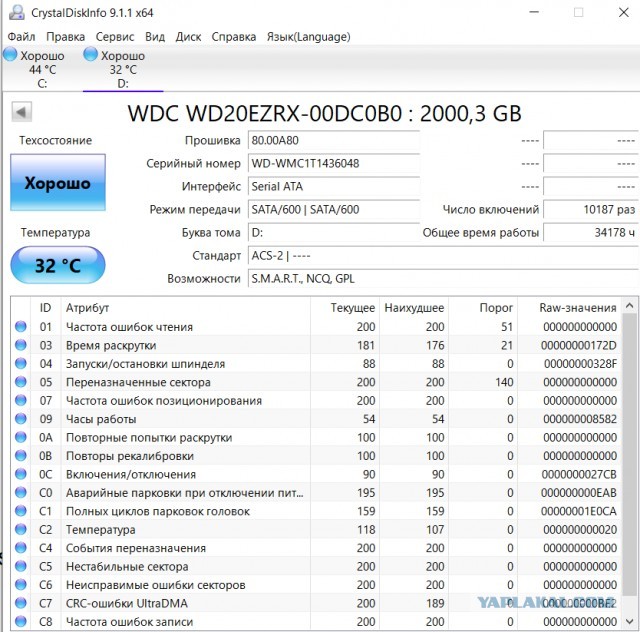640x632 pixels.
Task: Click the status dot for attribute C4
Action: pos(21,548)
